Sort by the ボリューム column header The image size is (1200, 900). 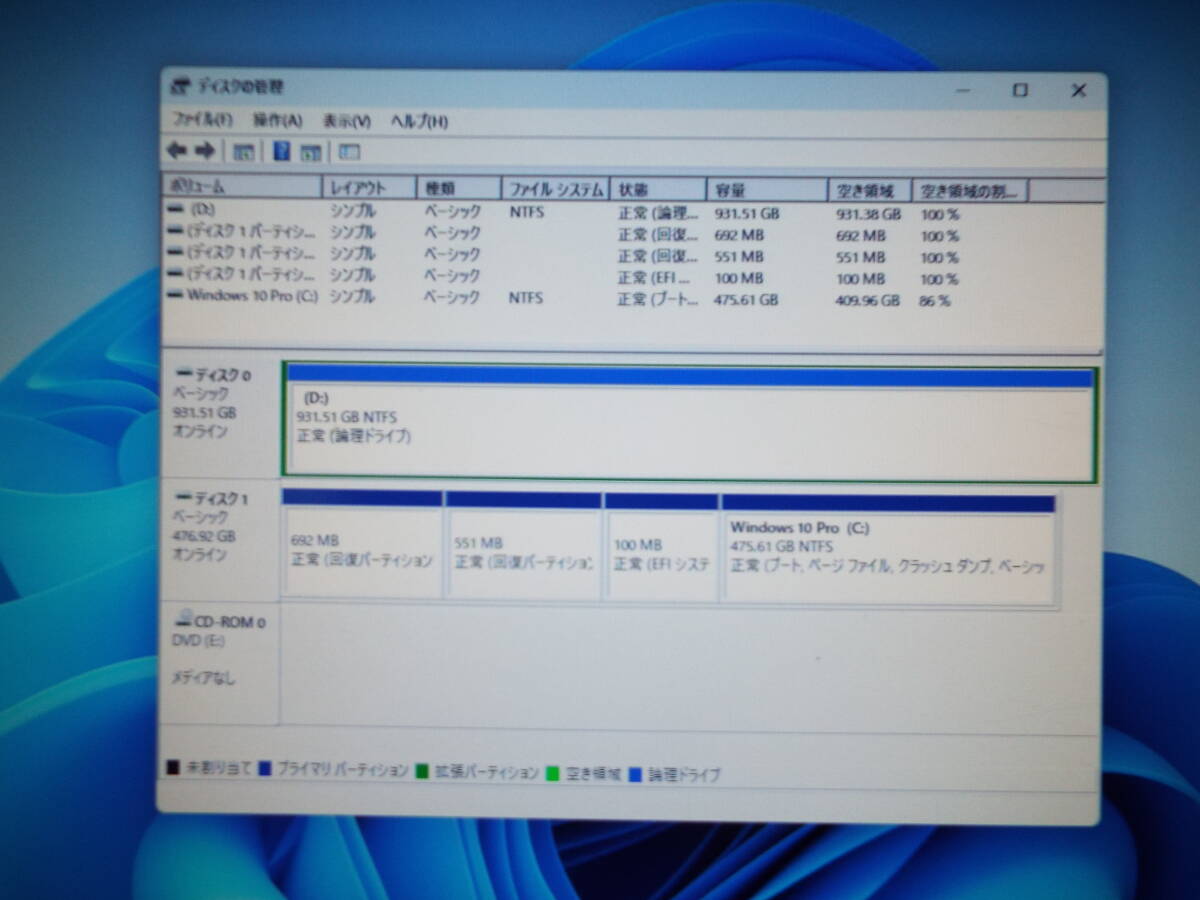click(x=242, y=187)
